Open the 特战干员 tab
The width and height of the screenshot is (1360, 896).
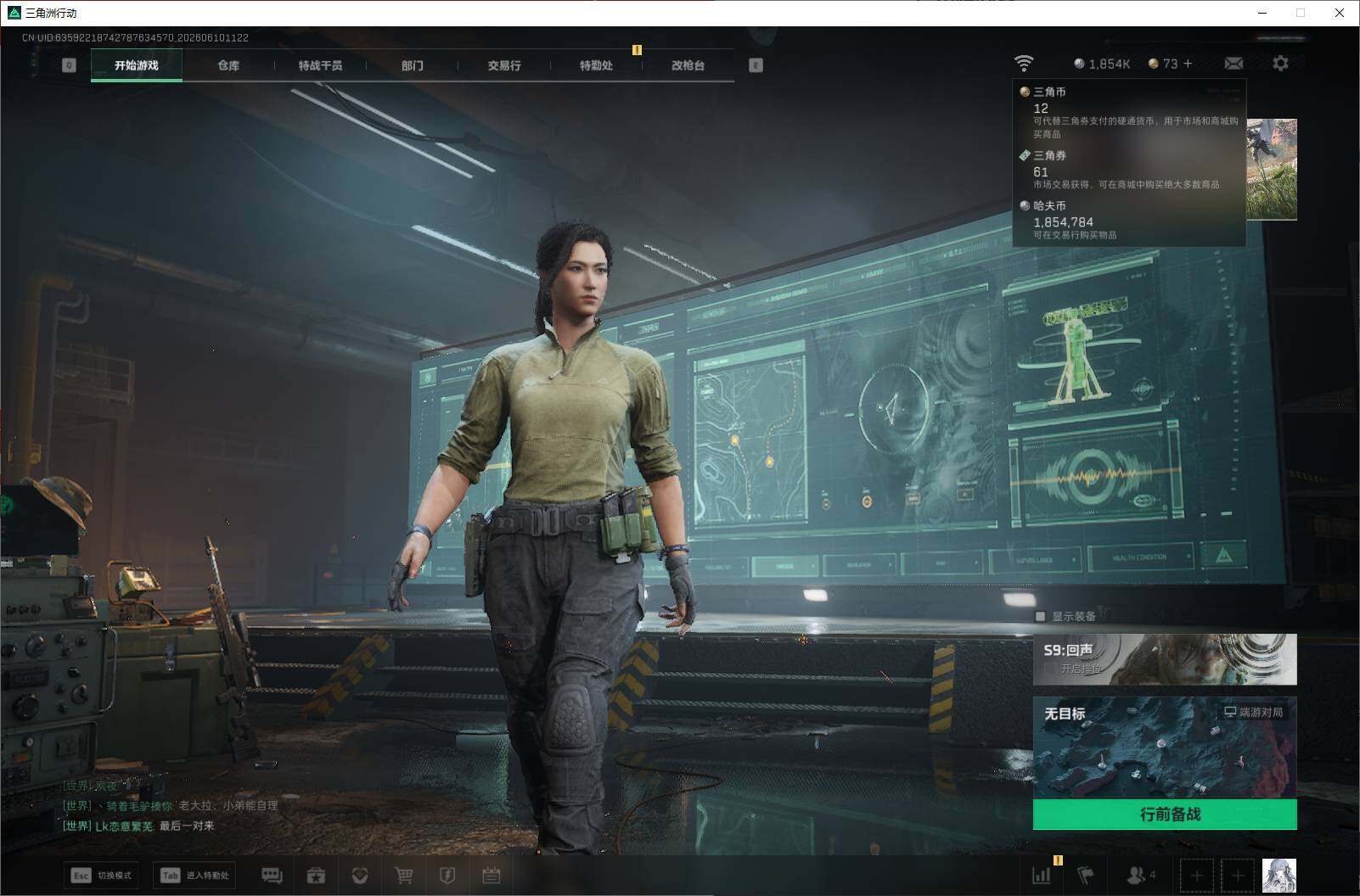tap(320, 65)
